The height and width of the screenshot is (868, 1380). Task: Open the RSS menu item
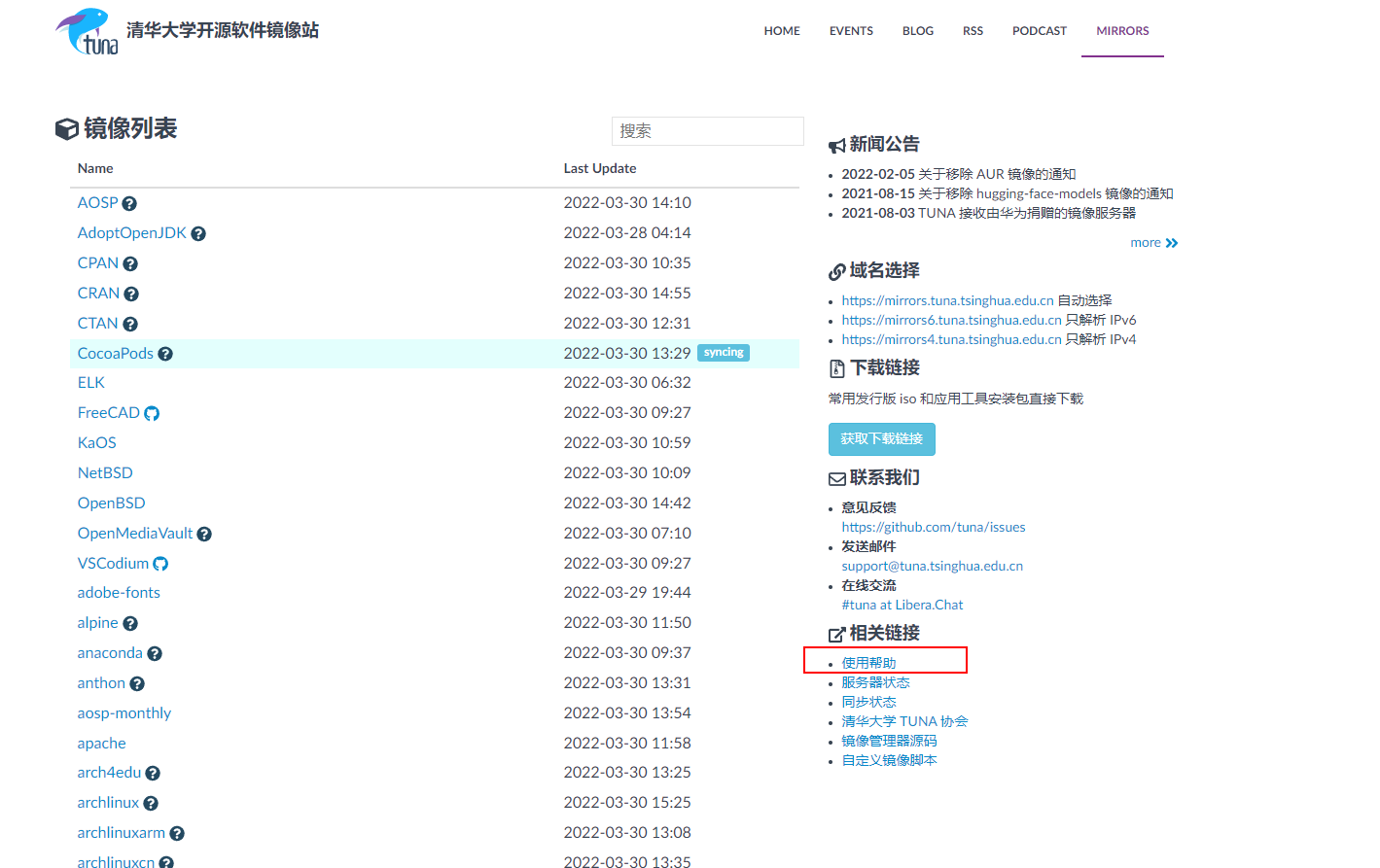point(973,31)
